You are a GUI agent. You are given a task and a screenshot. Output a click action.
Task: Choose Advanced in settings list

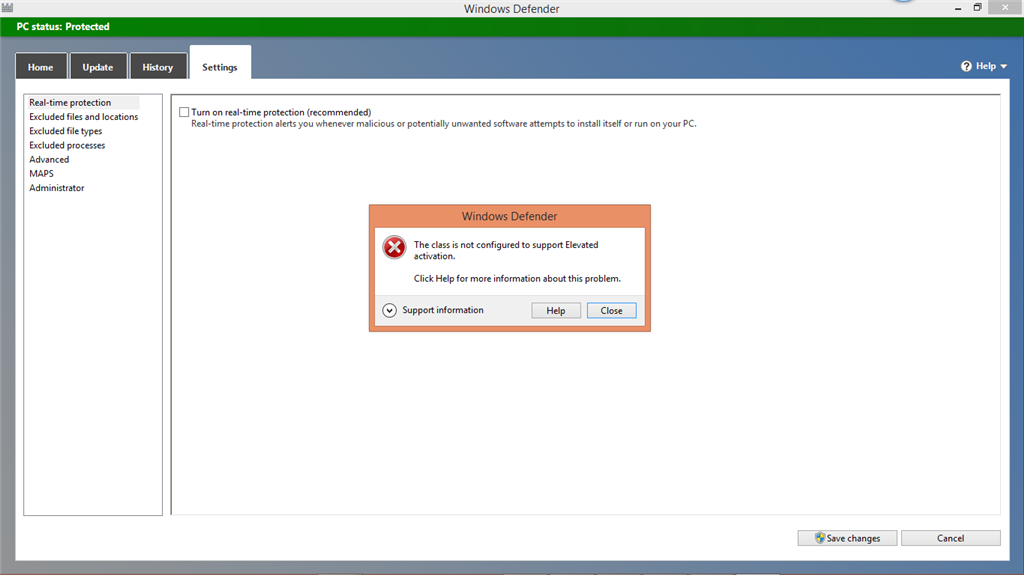coord(49,159)
